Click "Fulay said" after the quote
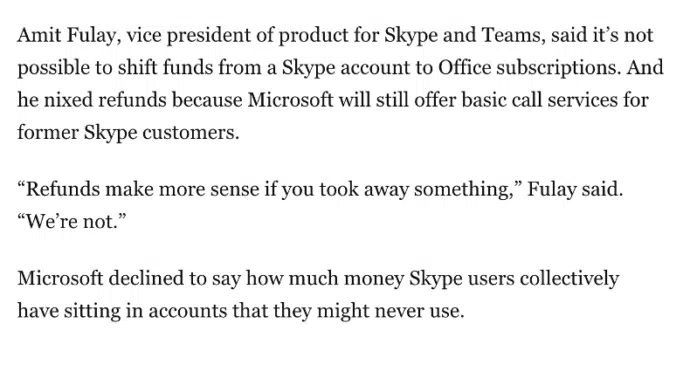Viewport: 690px width, 365px height. coord(575,190)
